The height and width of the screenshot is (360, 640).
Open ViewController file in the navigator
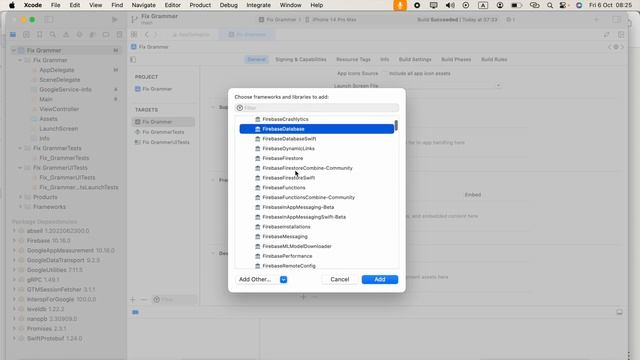pyautogui.click(x=59, y=109)
